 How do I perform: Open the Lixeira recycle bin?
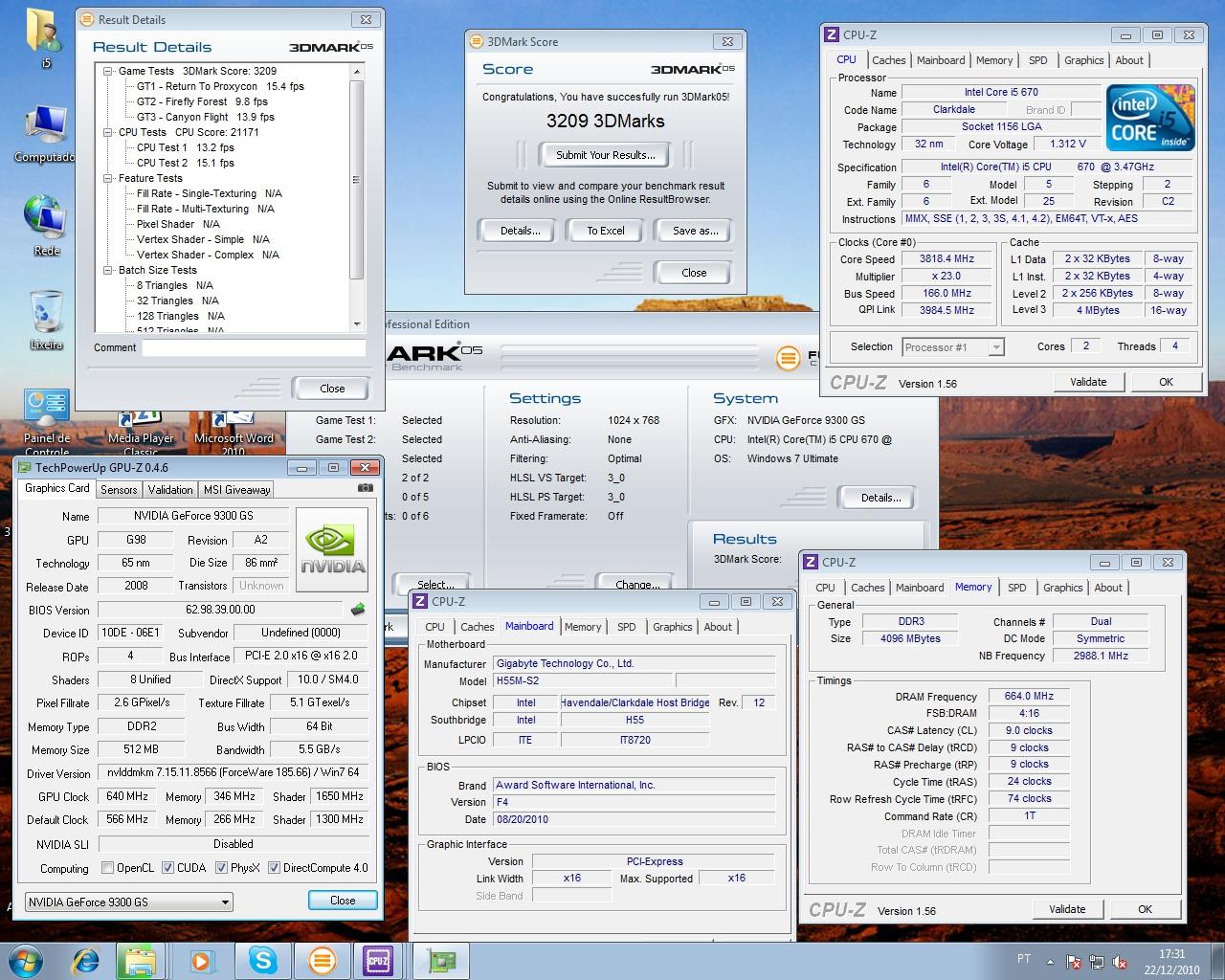45,322
